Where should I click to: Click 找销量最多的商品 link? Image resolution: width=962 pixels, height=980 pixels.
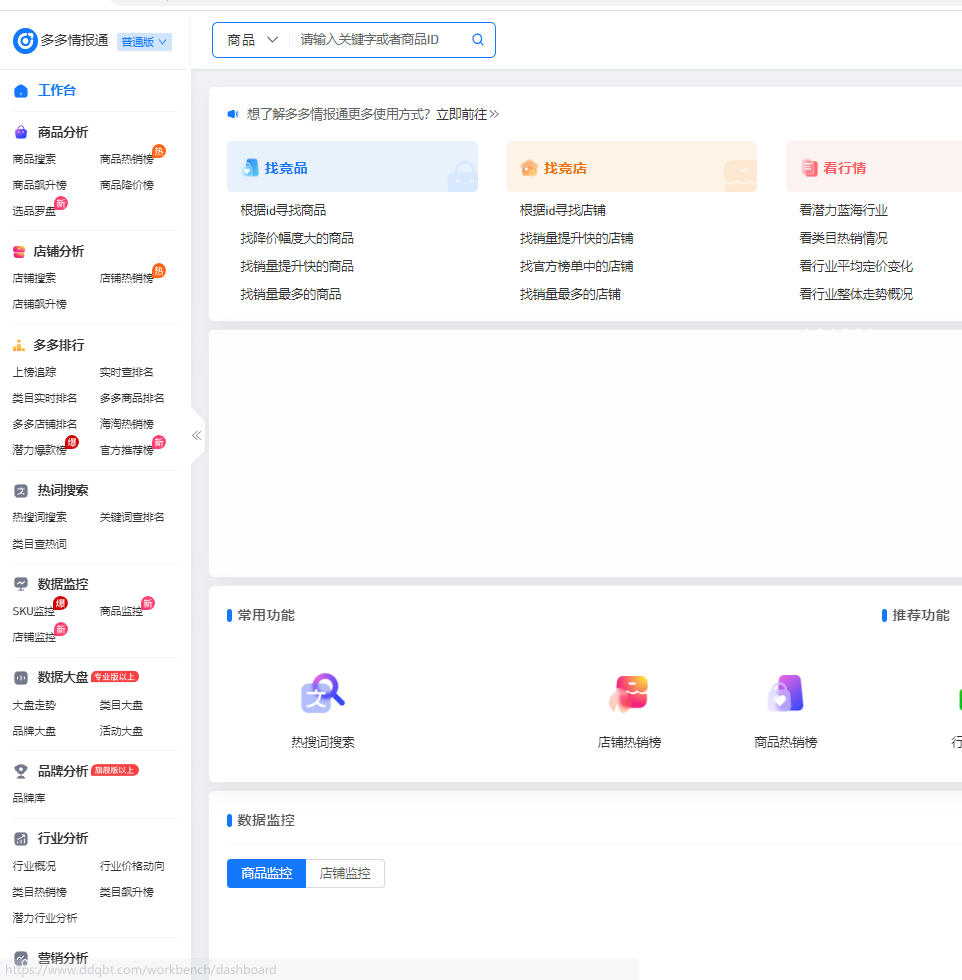[x=291, y=294]
